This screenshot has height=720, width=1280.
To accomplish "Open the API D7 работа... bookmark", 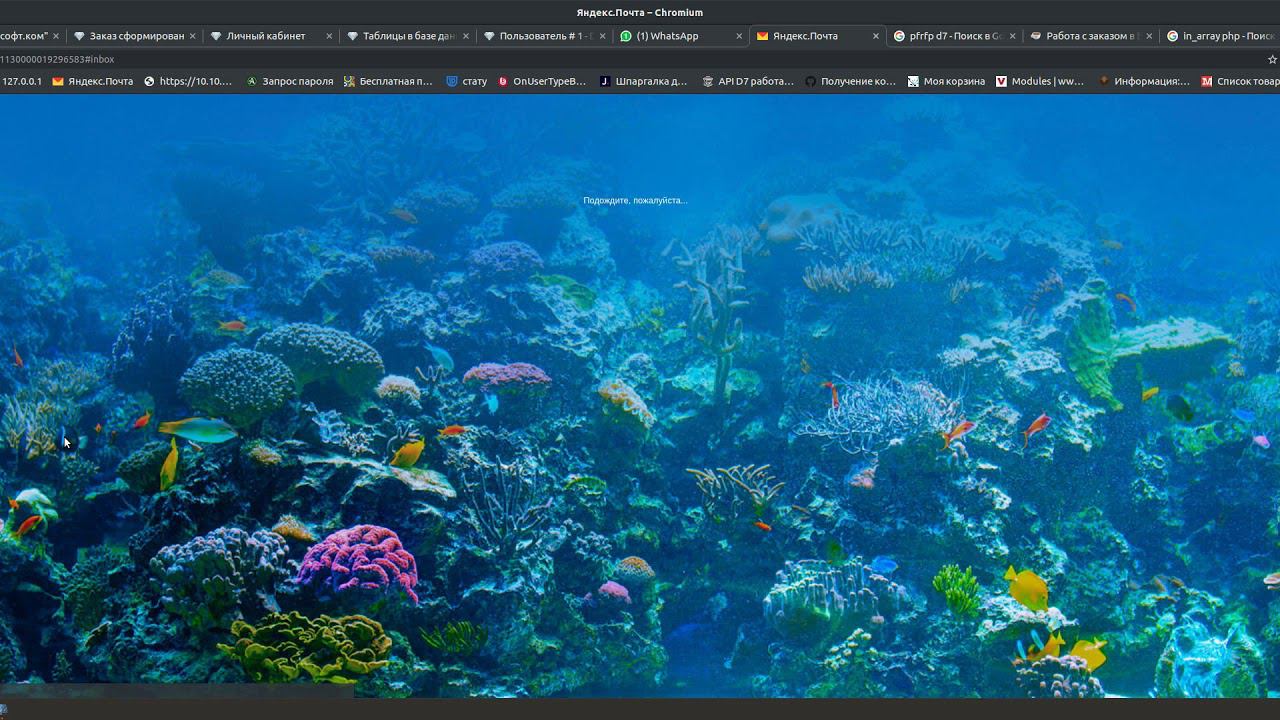I will click(747, 81).
